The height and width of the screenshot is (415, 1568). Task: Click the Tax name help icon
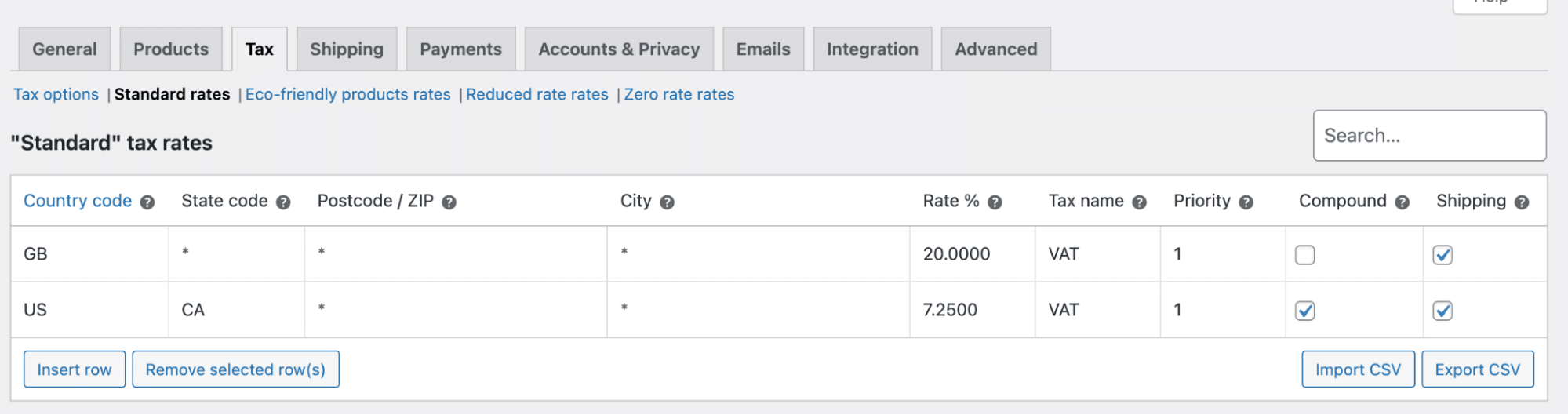[1139, 202]
